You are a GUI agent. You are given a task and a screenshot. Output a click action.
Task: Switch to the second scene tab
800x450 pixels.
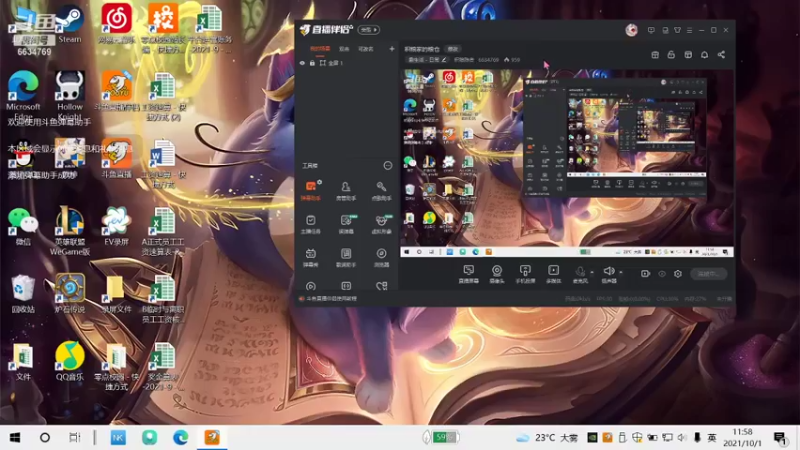(x=344, y=49)
